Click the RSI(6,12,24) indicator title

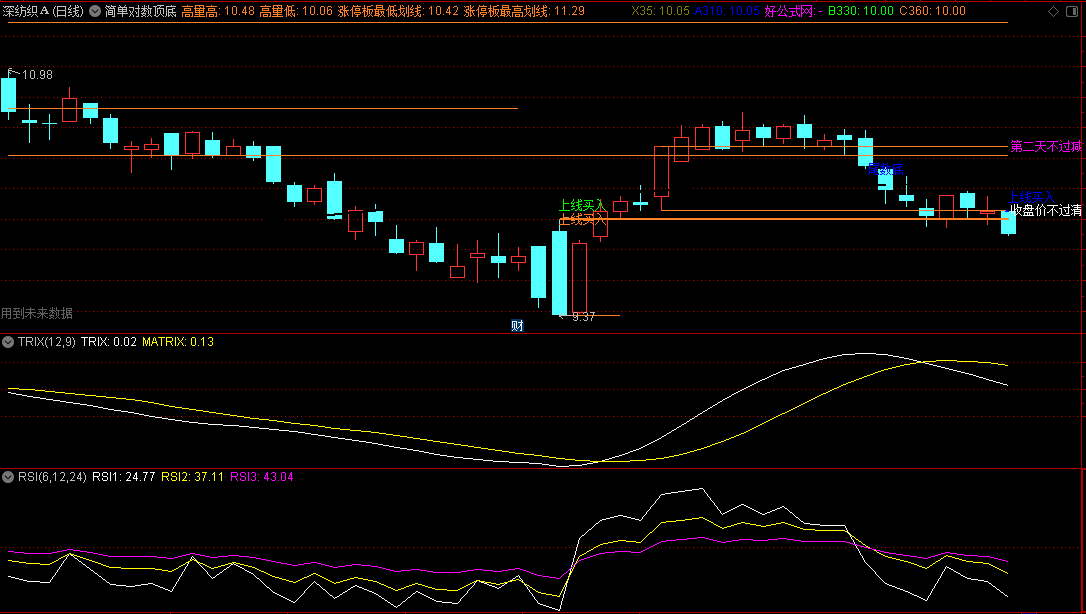click(x=53, y=477)
